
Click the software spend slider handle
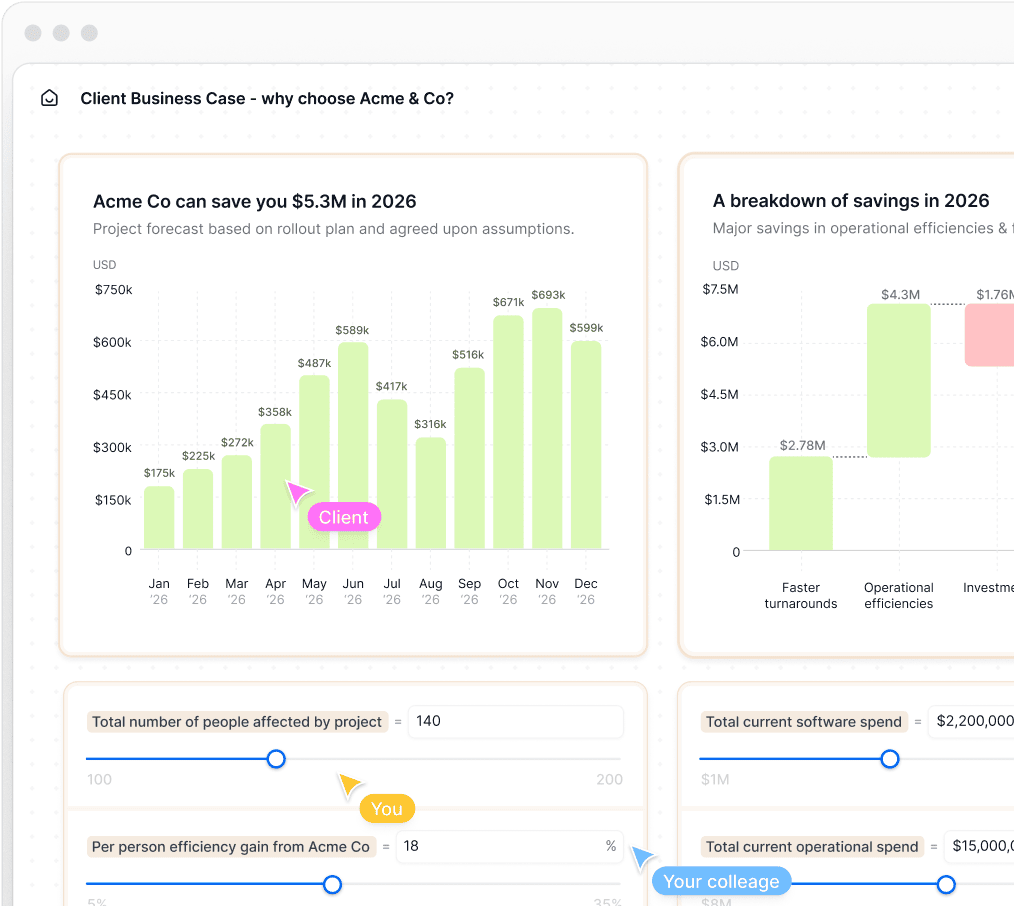pos(889,759)
